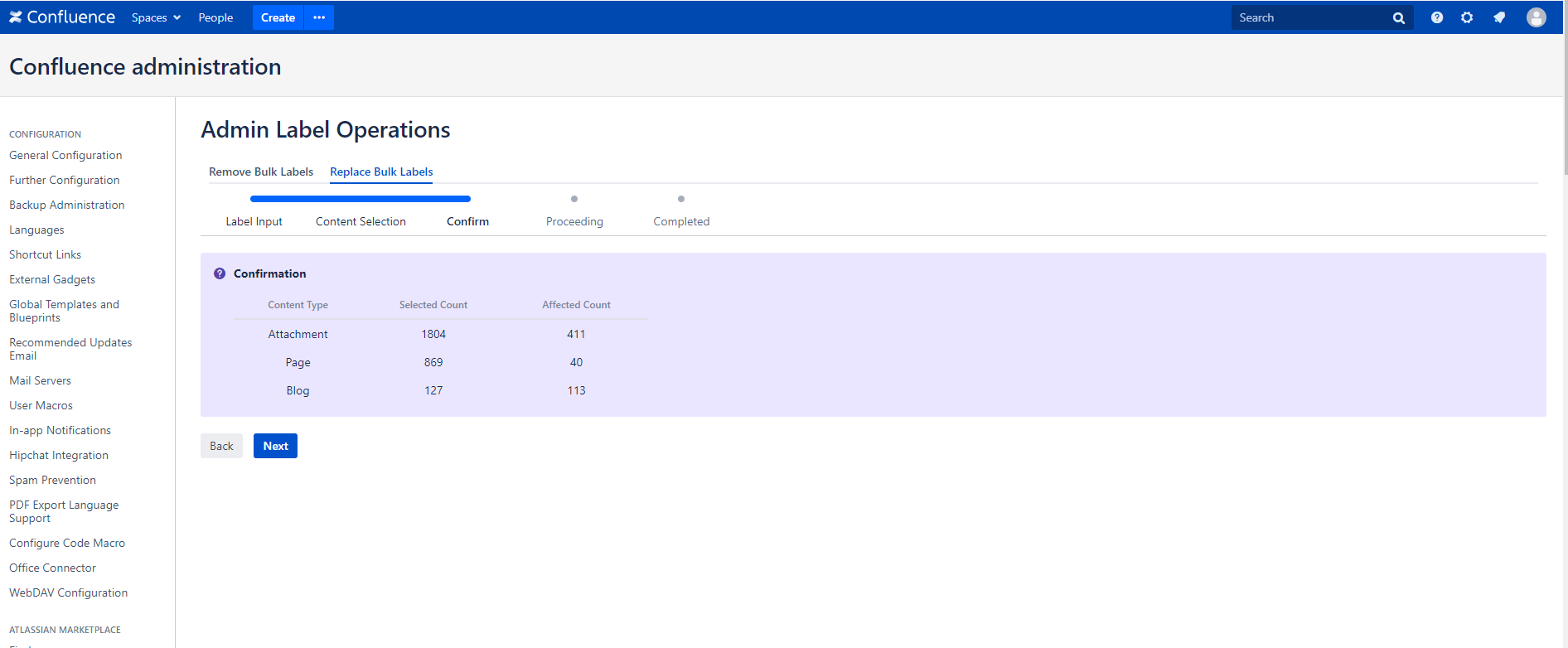Image resolution: width=1568 pixels, height=648 pixels.
Task: Open Languages settings
Action: coord(36,230)
